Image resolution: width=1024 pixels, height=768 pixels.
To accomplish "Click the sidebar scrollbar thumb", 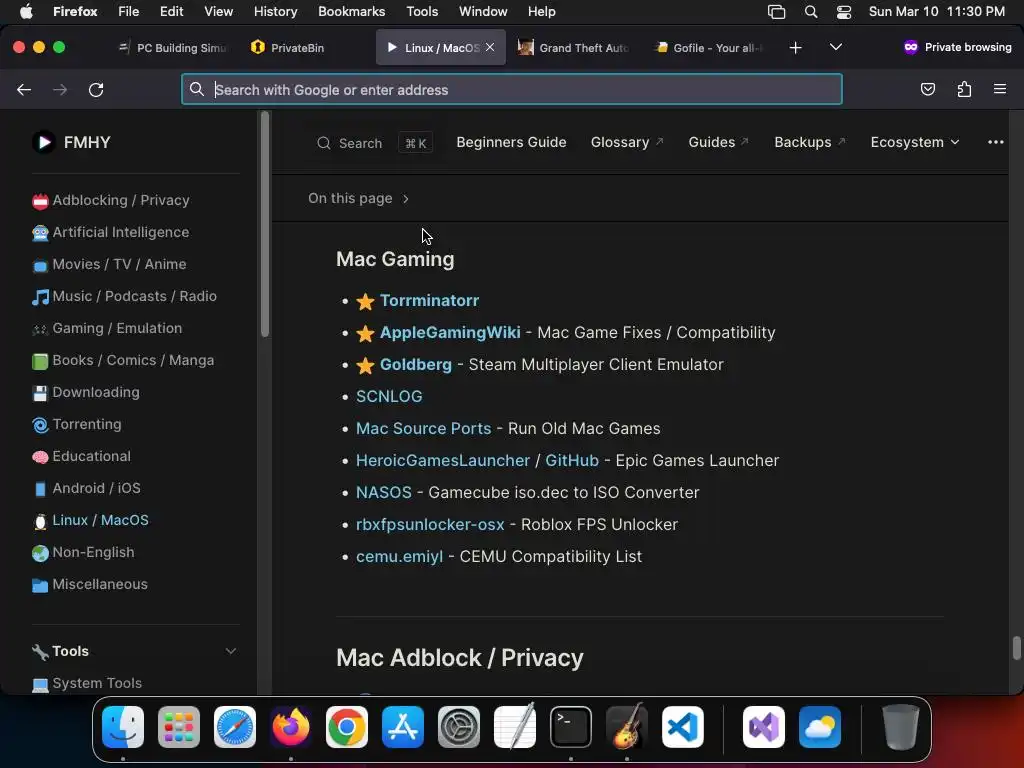I will click(264, 225).
